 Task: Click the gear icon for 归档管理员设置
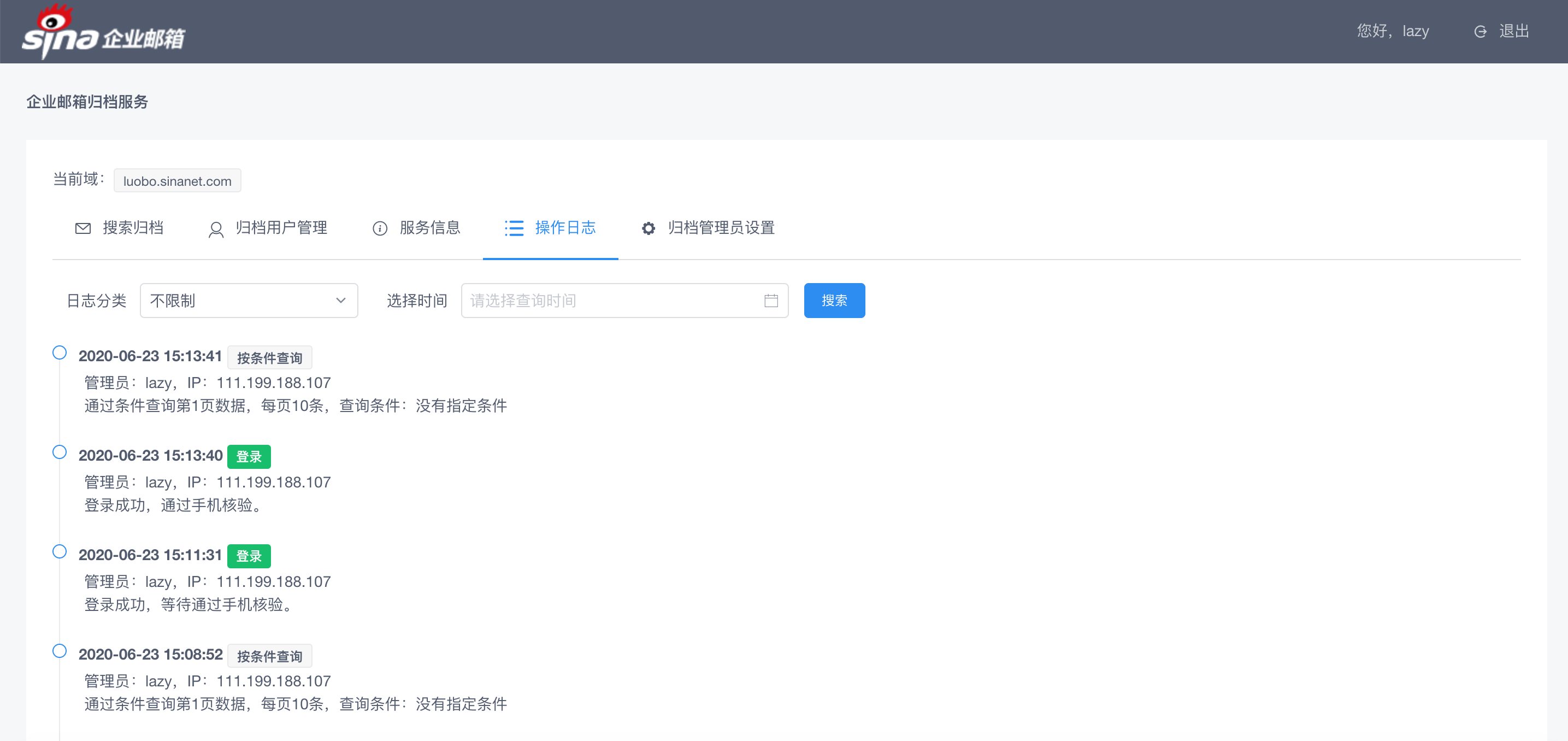click(649, 228)
